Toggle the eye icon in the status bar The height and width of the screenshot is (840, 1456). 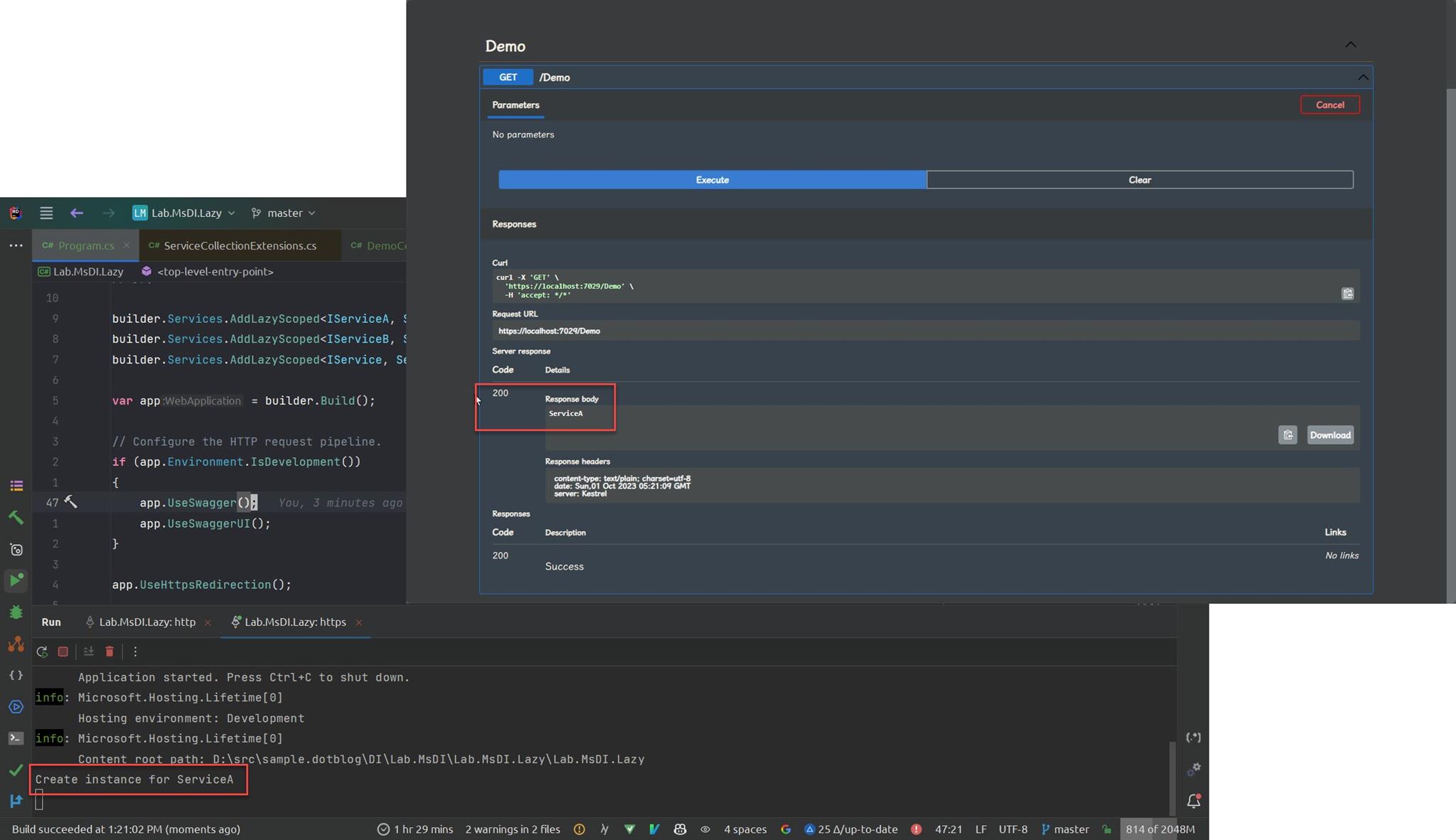click(x=705, y=829)
